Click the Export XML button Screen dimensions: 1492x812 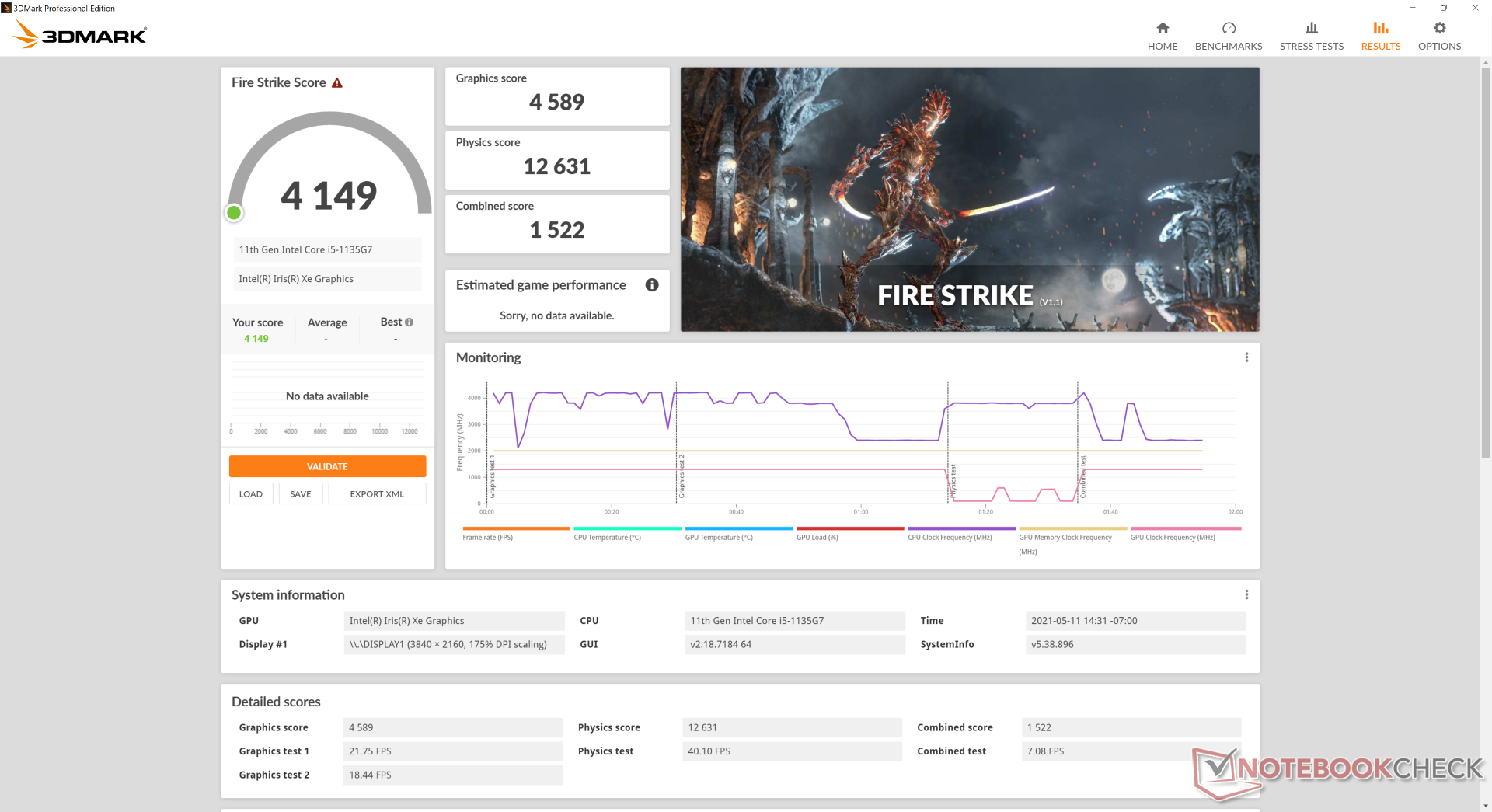[x=377, y=494]
